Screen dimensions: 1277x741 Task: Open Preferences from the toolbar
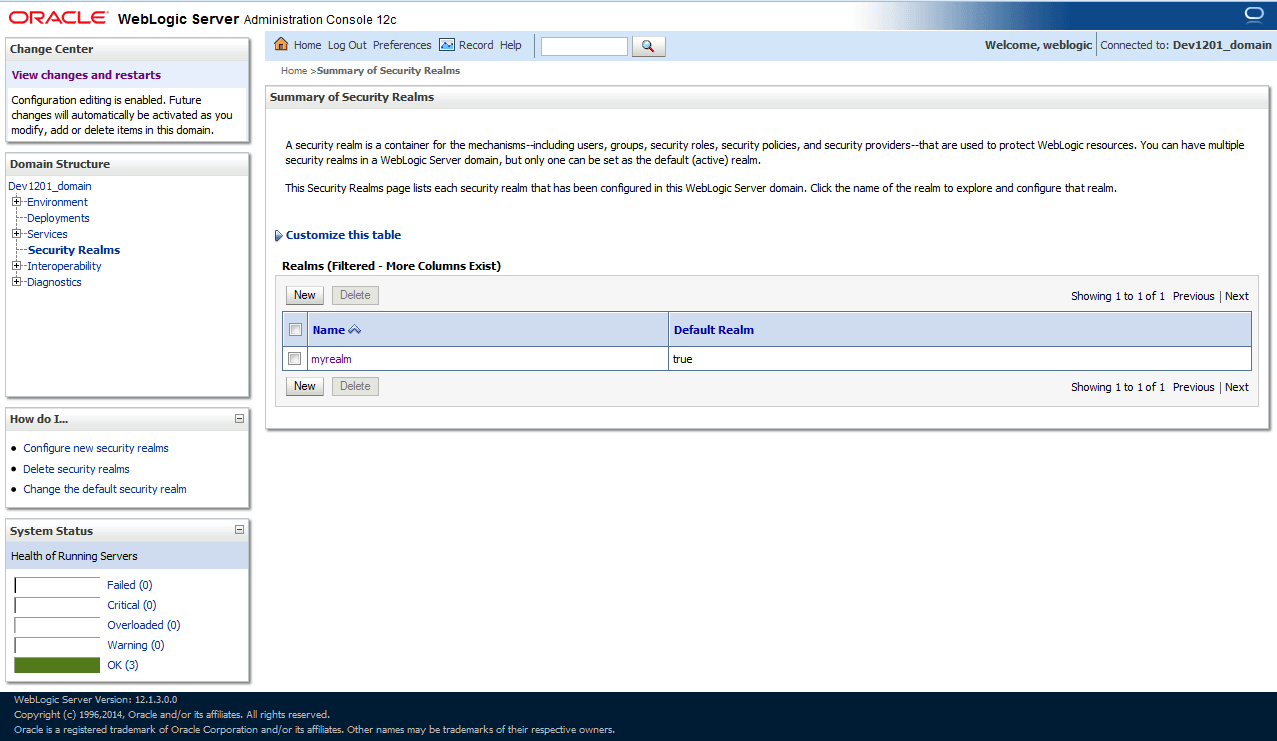coord(402,45)
